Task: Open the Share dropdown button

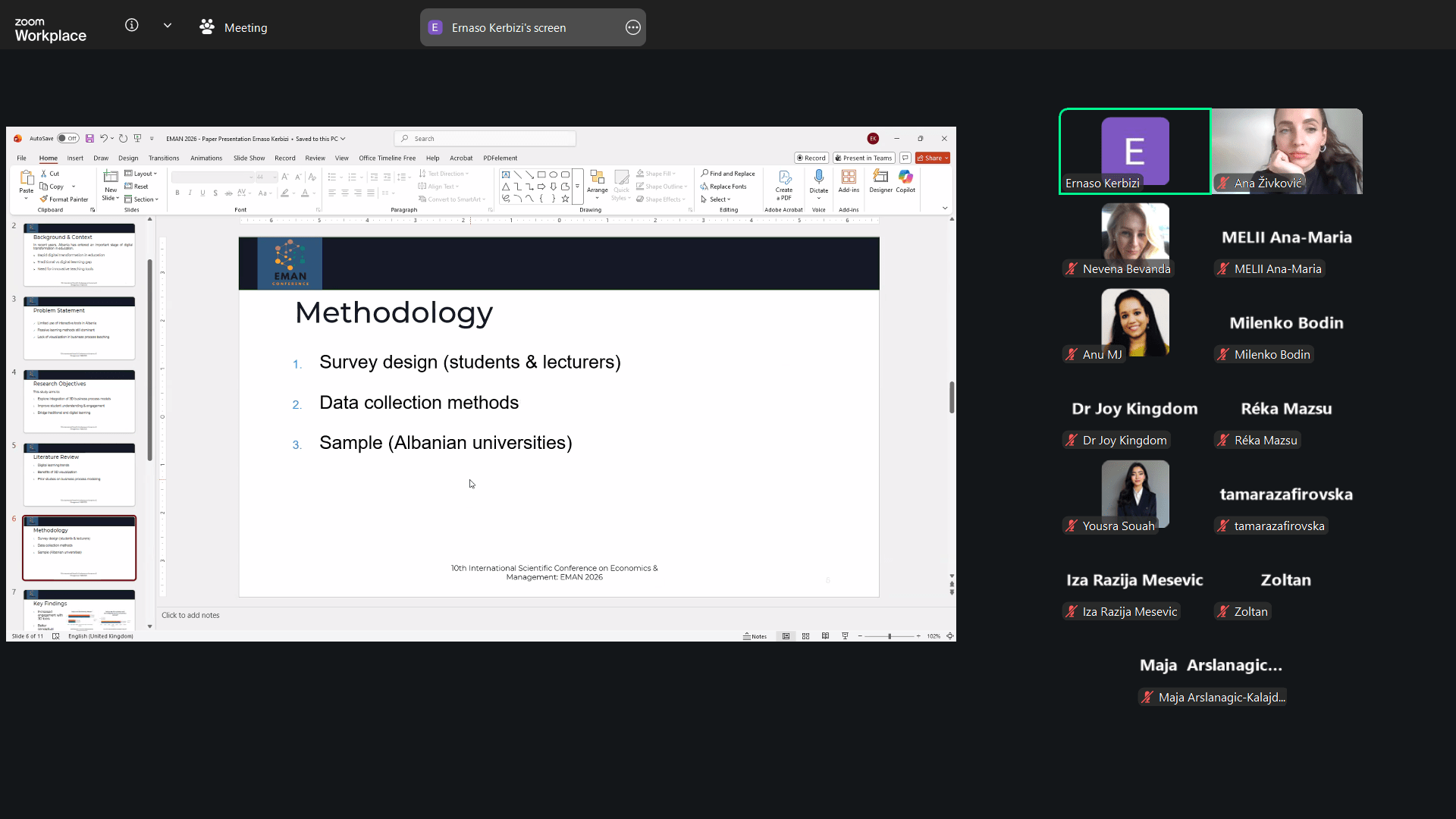Action: point(932,158)
